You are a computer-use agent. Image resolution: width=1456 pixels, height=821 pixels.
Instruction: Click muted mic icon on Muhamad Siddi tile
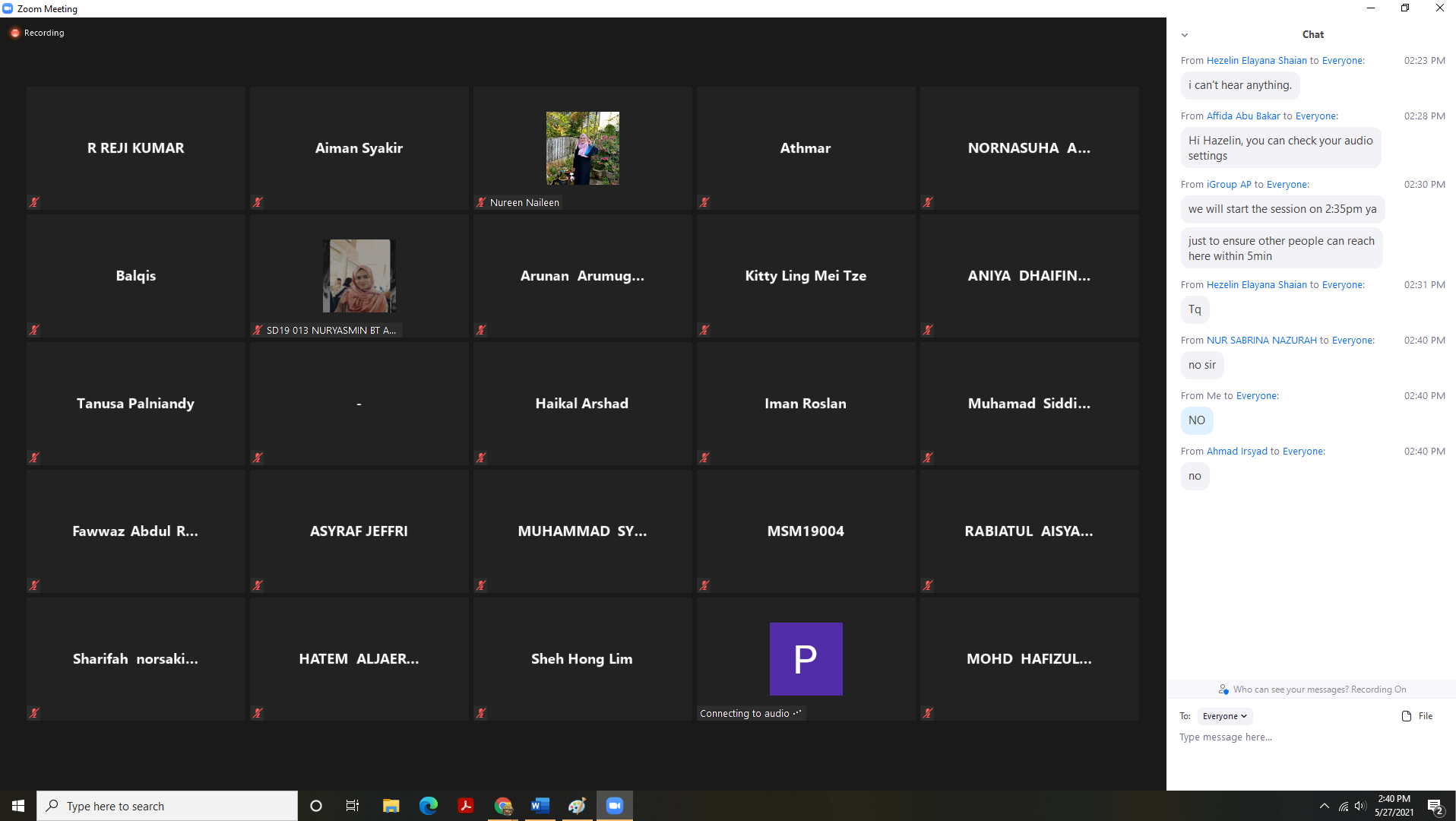(928, 458)
